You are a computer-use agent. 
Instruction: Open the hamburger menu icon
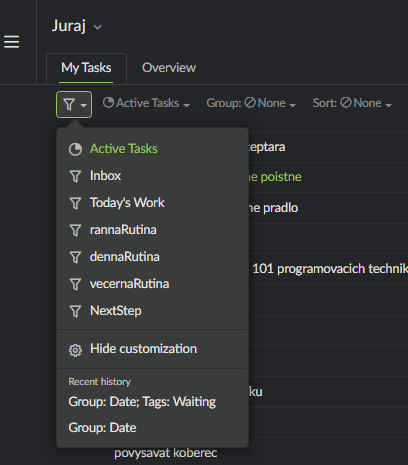point(11,42)
